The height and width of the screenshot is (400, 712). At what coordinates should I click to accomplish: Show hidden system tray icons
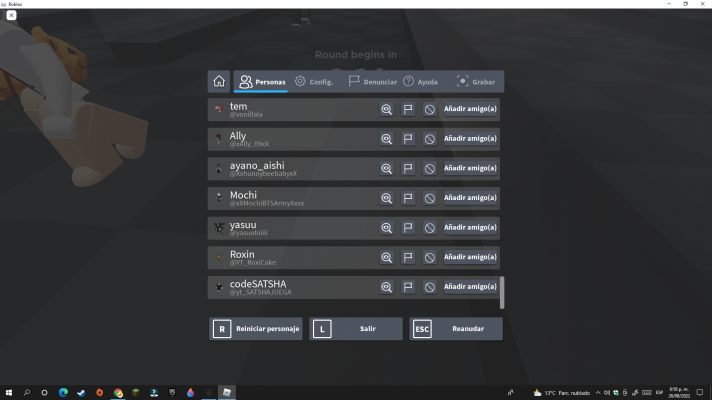[598, 393]
